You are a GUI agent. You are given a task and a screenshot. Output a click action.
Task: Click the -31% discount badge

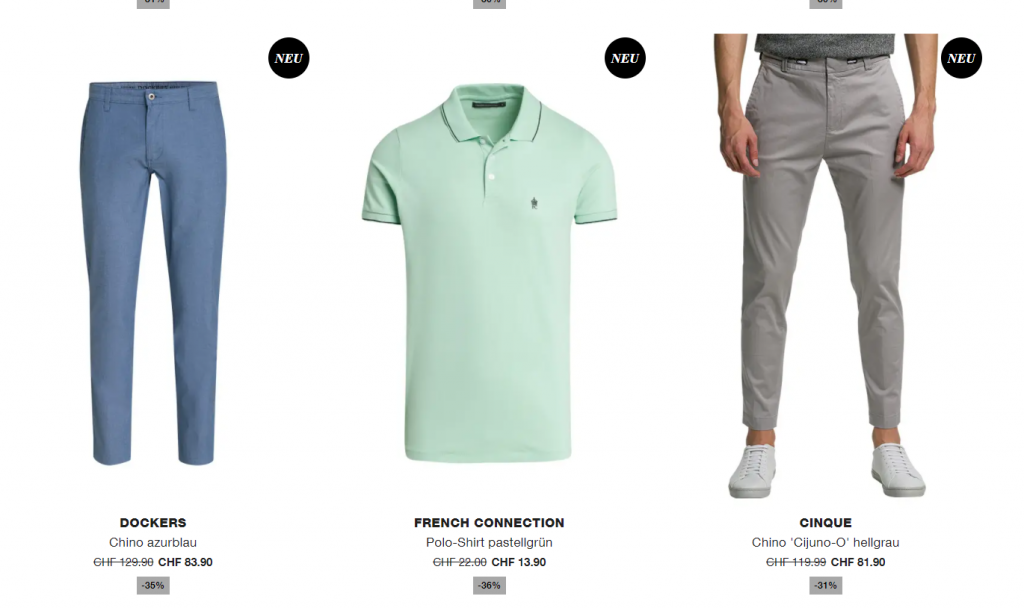pos(825,585)
